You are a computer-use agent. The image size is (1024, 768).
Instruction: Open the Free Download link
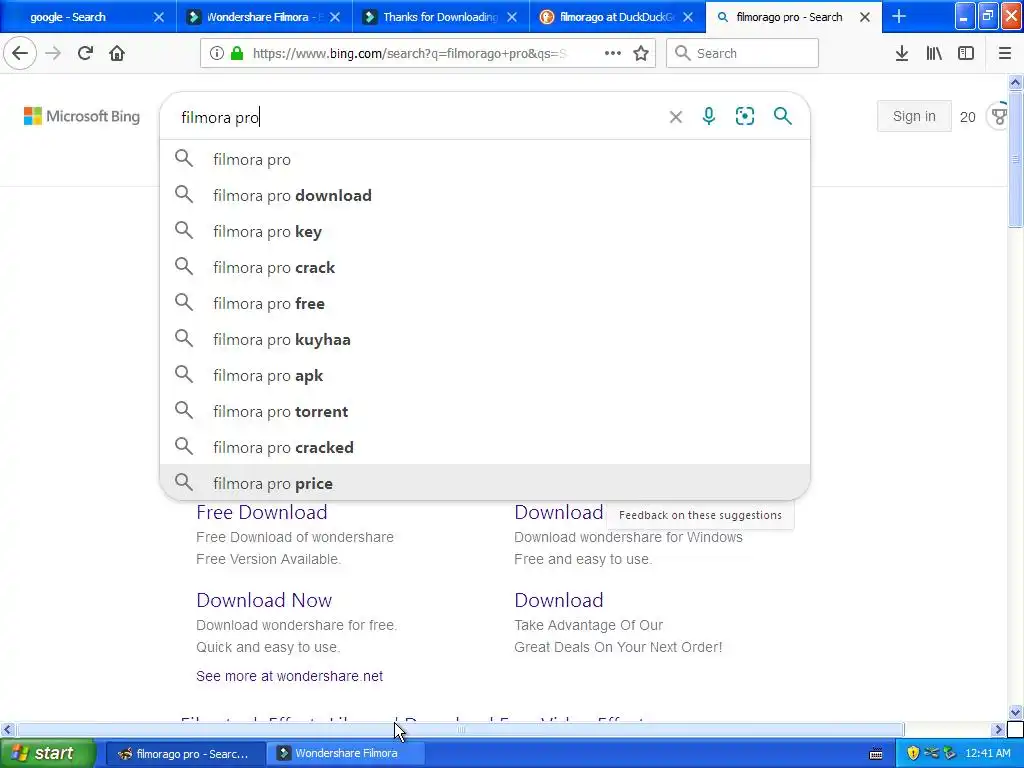coord(261,513)
